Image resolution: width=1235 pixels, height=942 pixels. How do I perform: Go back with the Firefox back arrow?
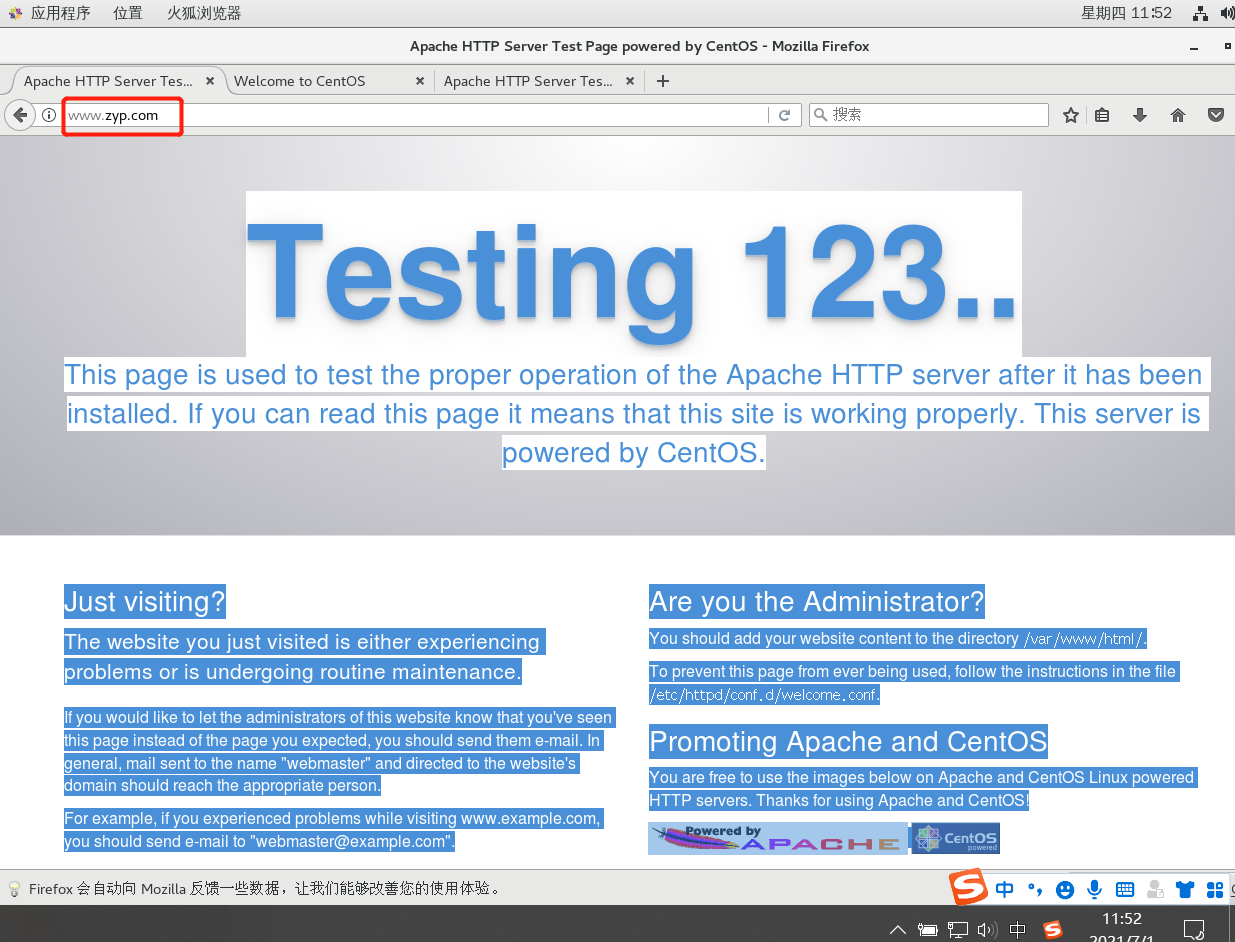[20, 115]
